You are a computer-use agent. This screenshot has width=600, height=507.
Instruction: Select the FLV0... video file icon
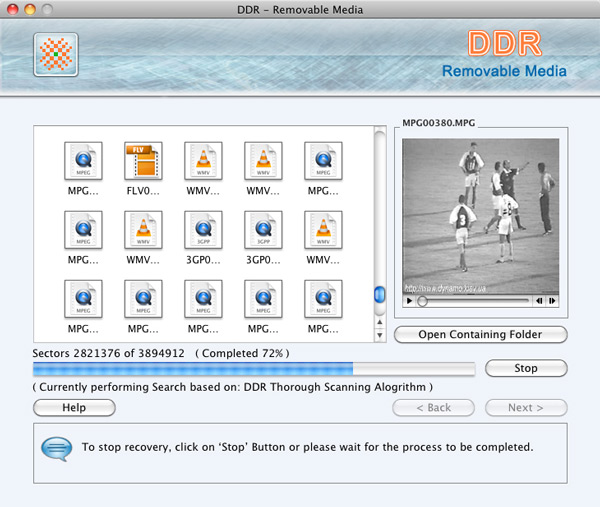tap(143, 161)
